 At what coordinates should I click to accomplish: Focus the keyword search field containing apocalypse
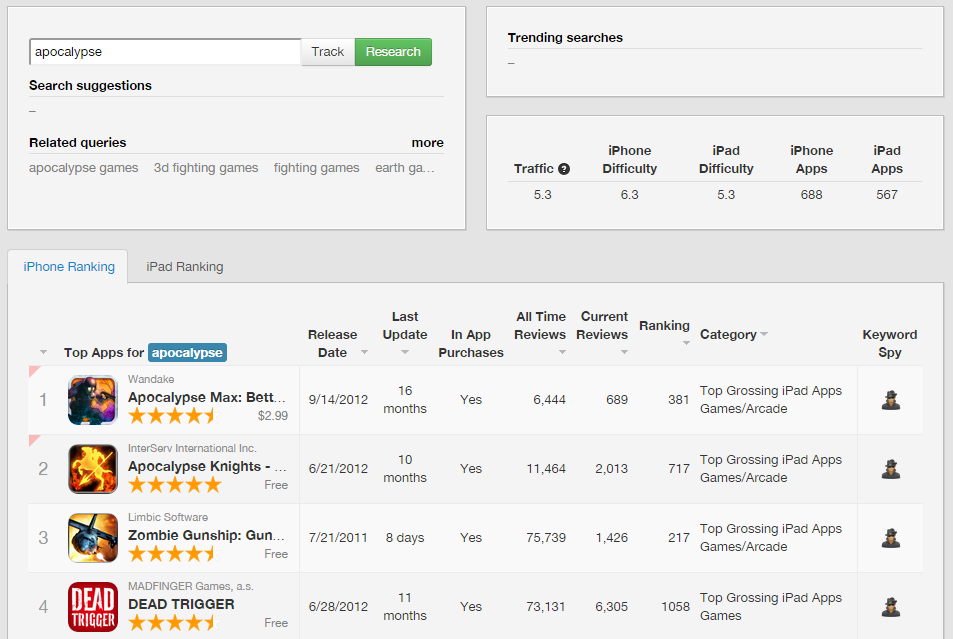(165, 52)
